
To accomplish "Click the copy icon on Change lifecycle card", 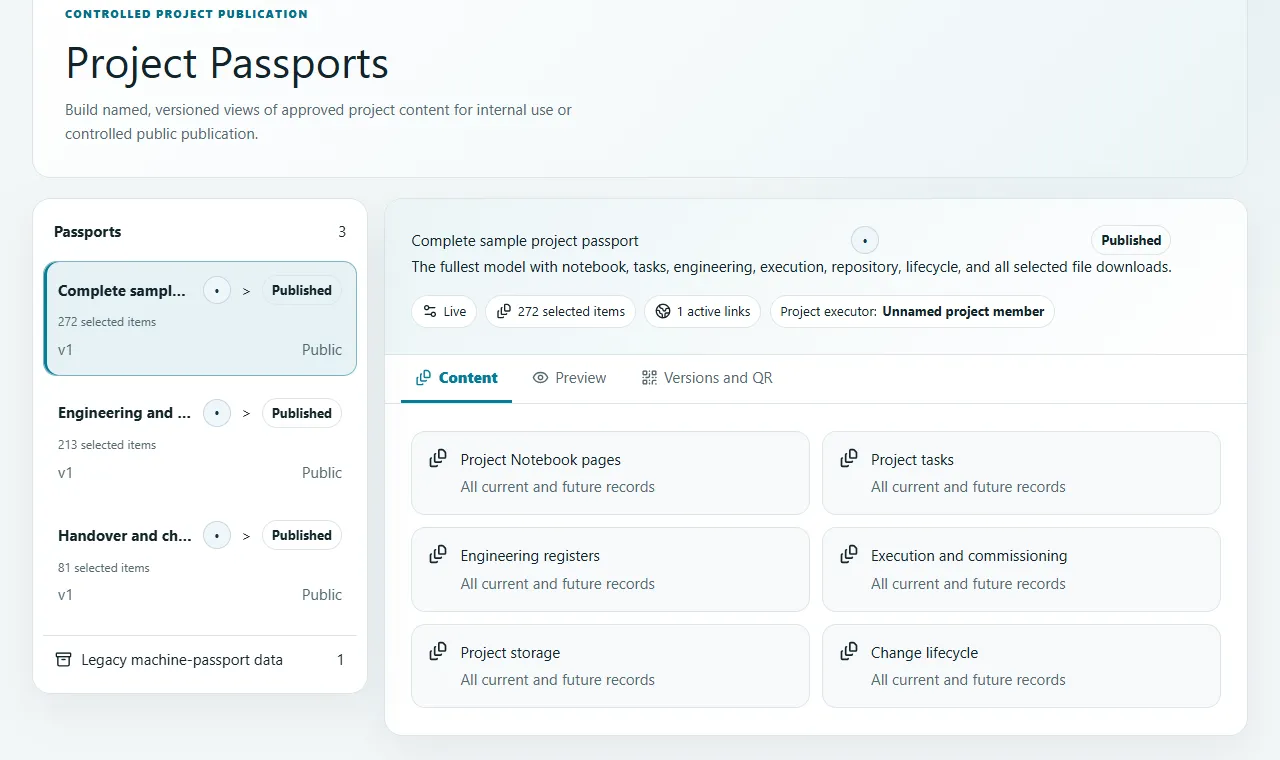I will click(849, 652).
